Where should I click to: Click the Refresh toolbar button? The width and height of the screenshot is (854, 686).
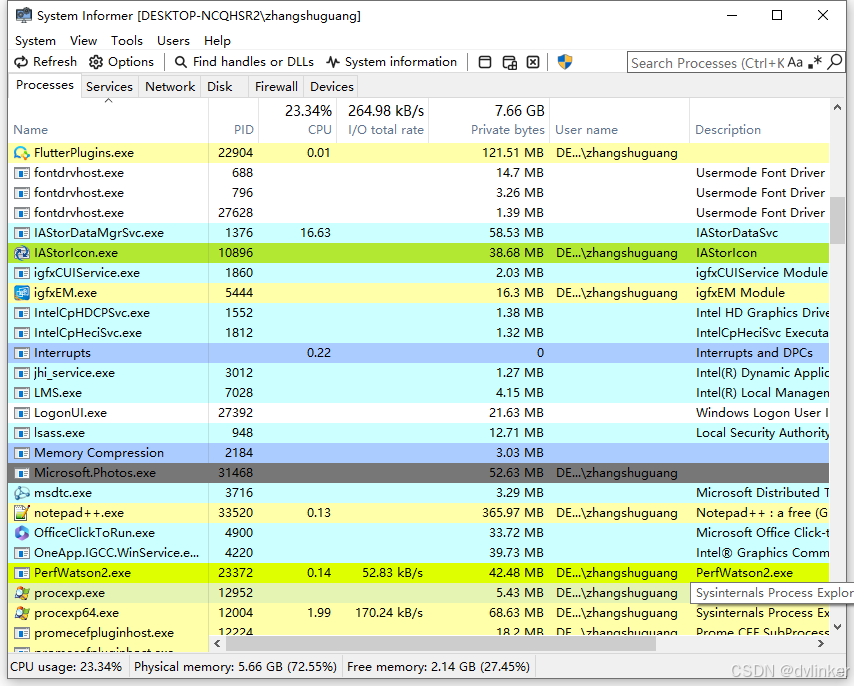(x=45, y=62)
